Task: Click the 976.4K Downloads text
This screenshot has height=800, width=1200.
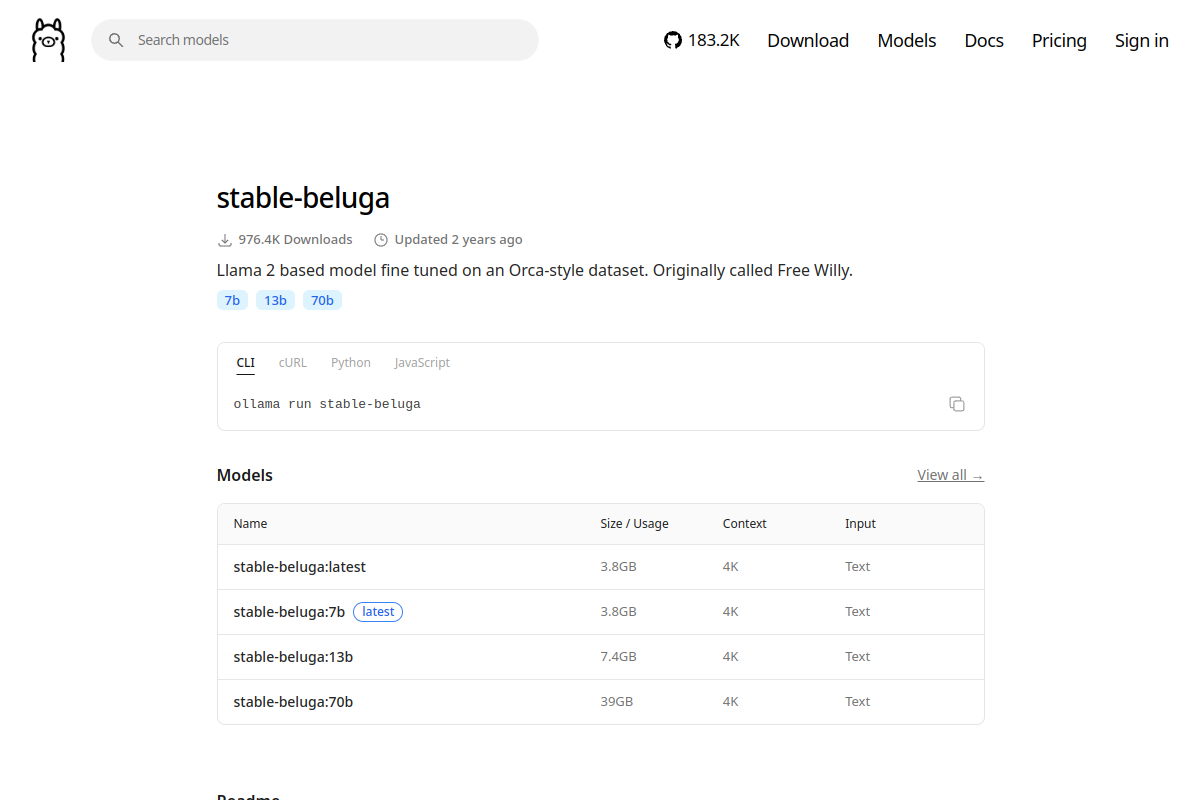Action: [x=295, y=240]
